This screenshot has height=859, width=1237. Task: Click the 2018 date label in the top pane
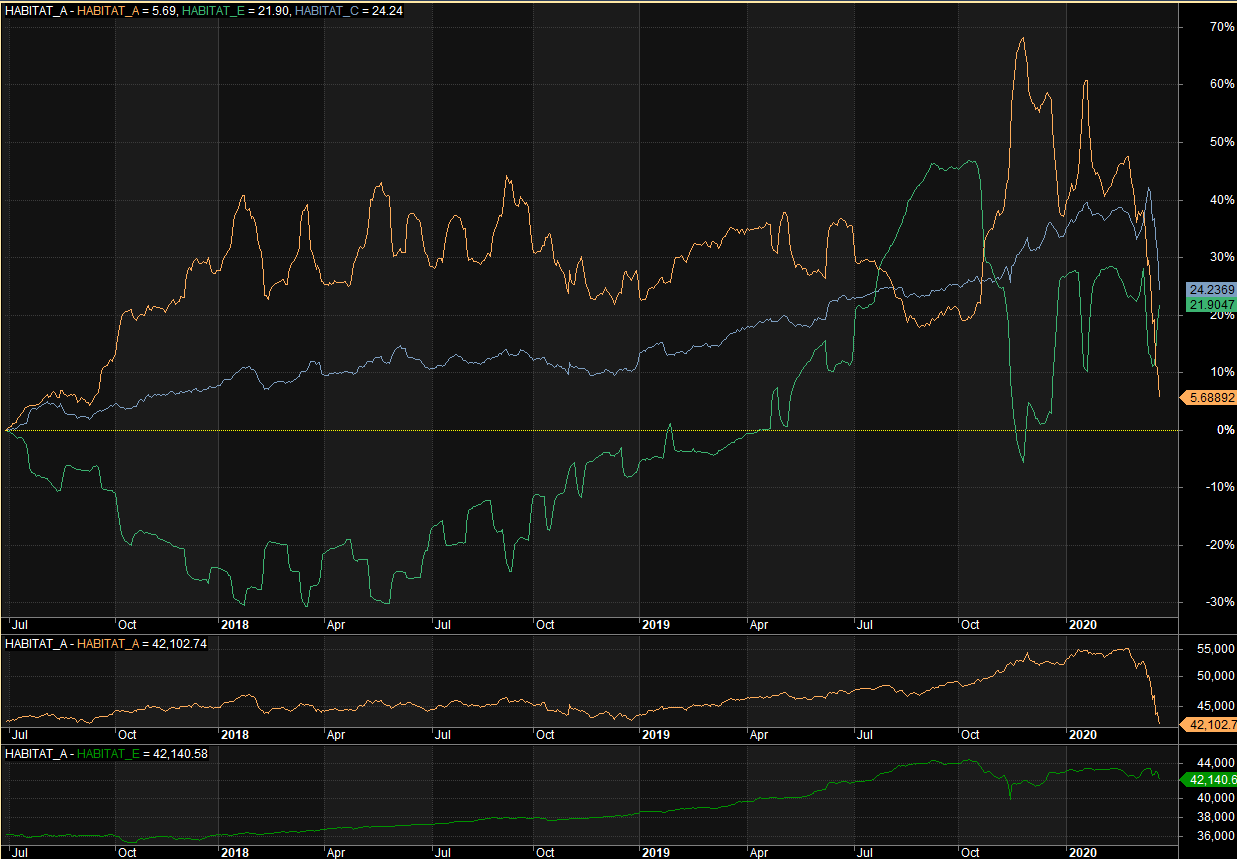pos(234,624)
